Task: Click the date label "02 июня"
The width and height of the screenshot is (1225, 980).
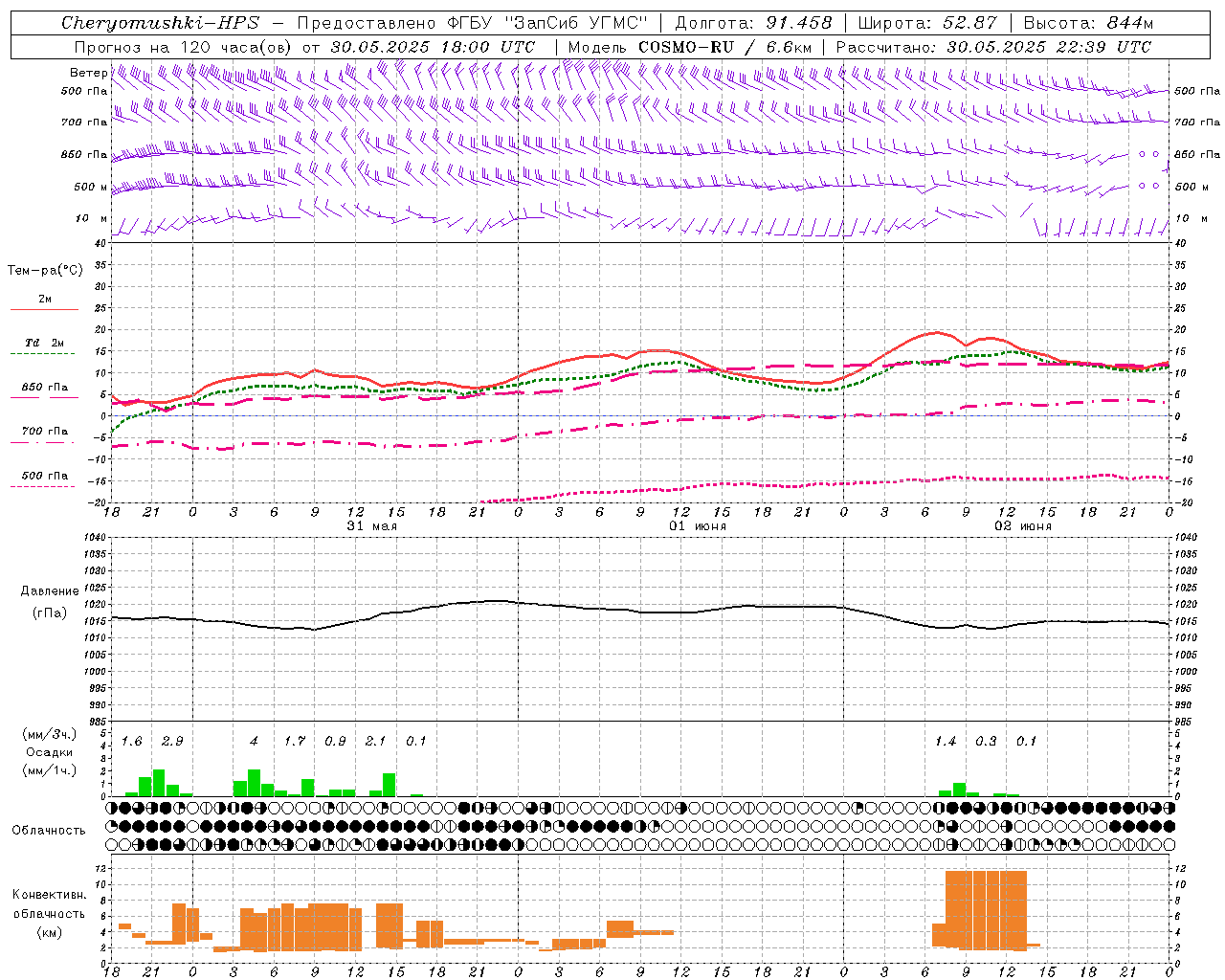Action: (1022, 526)
